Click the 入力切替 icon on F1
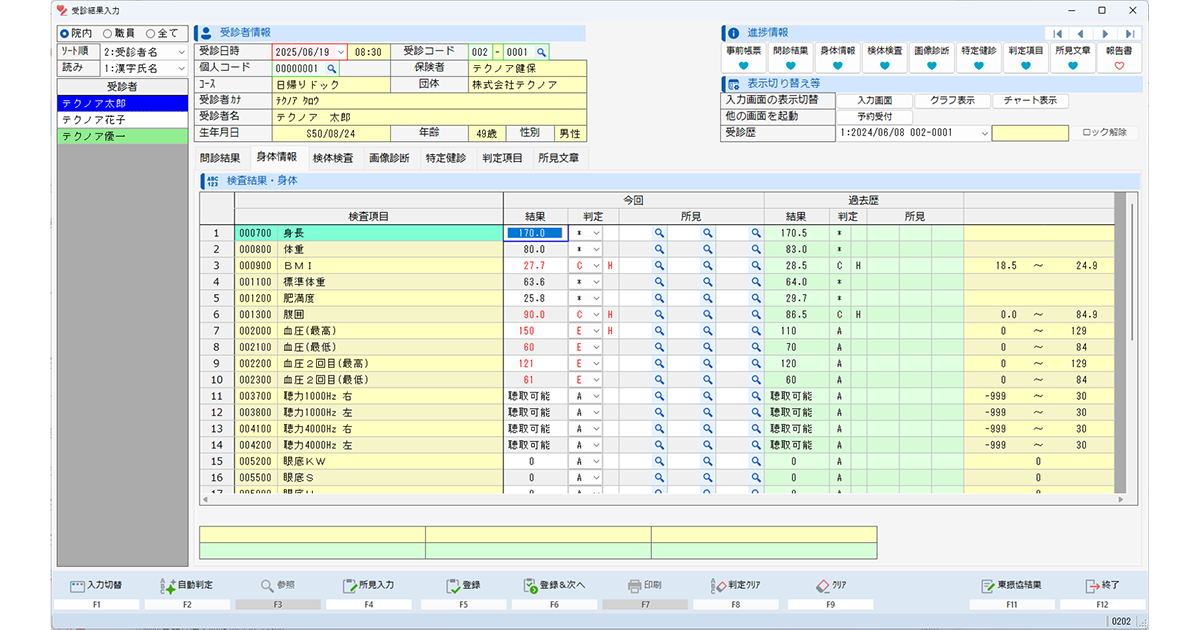The width and height of the screenshot is (1200, 630). point(97,583)
